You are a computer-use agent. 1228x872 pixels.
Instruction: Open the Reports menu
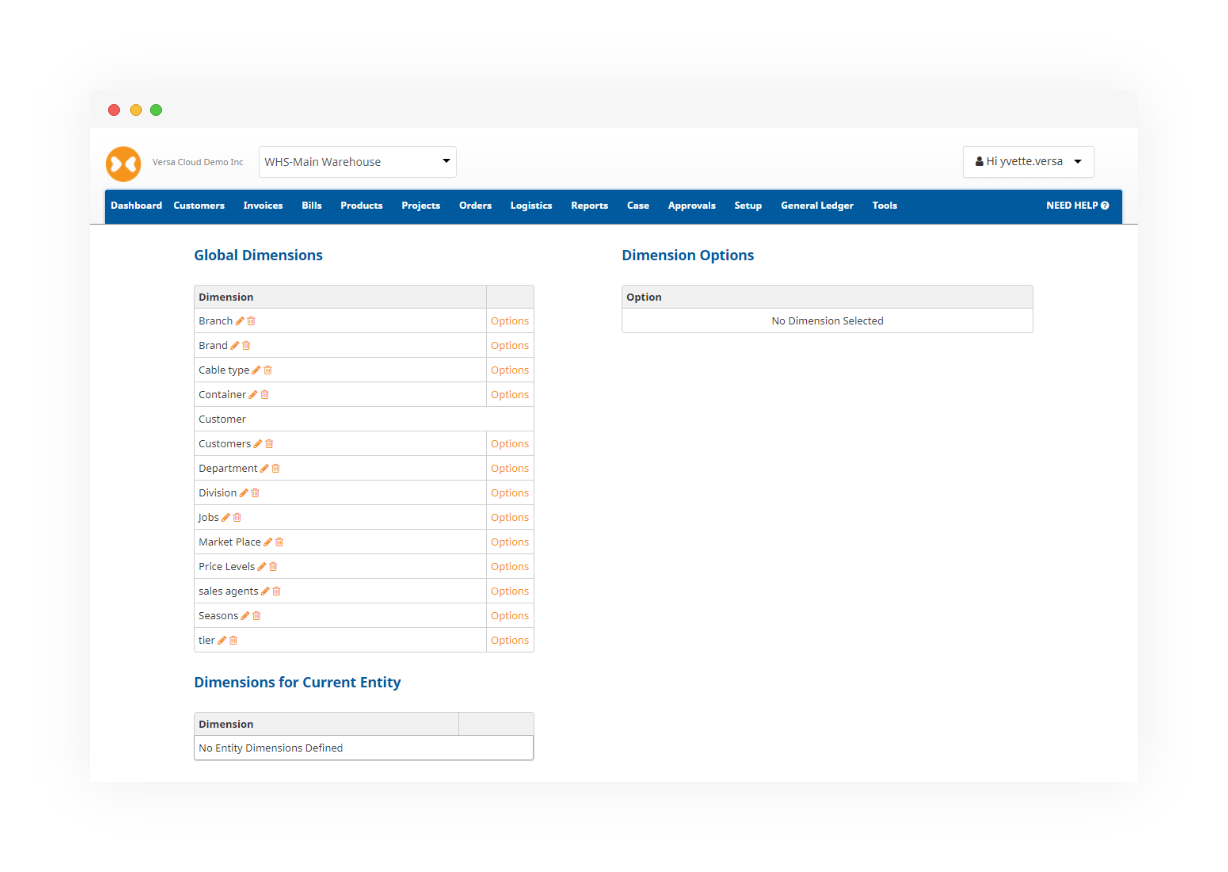pos(590,206)
